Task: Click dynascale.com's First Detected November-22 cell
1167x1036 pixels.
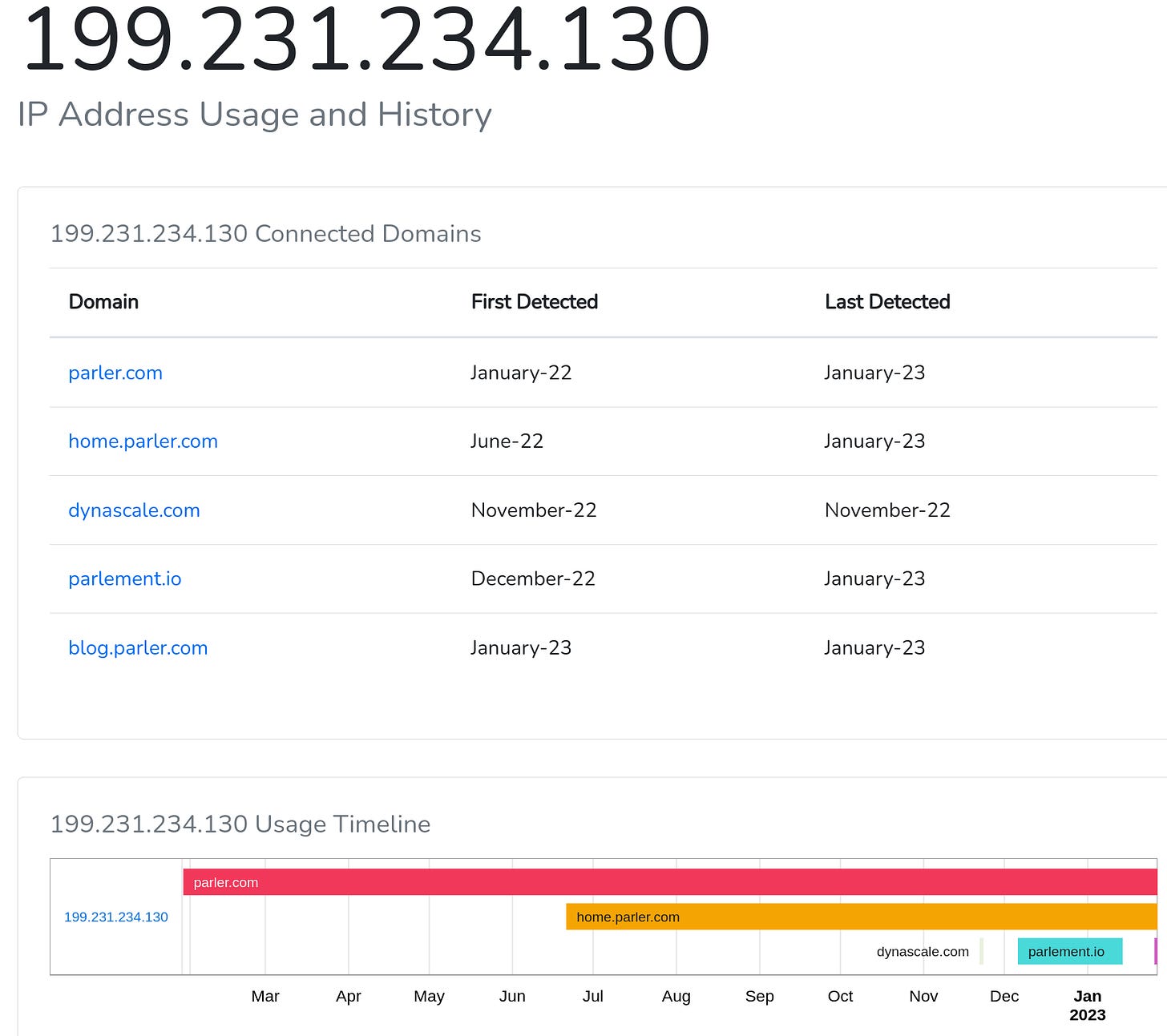Action: tap(534, 510)
